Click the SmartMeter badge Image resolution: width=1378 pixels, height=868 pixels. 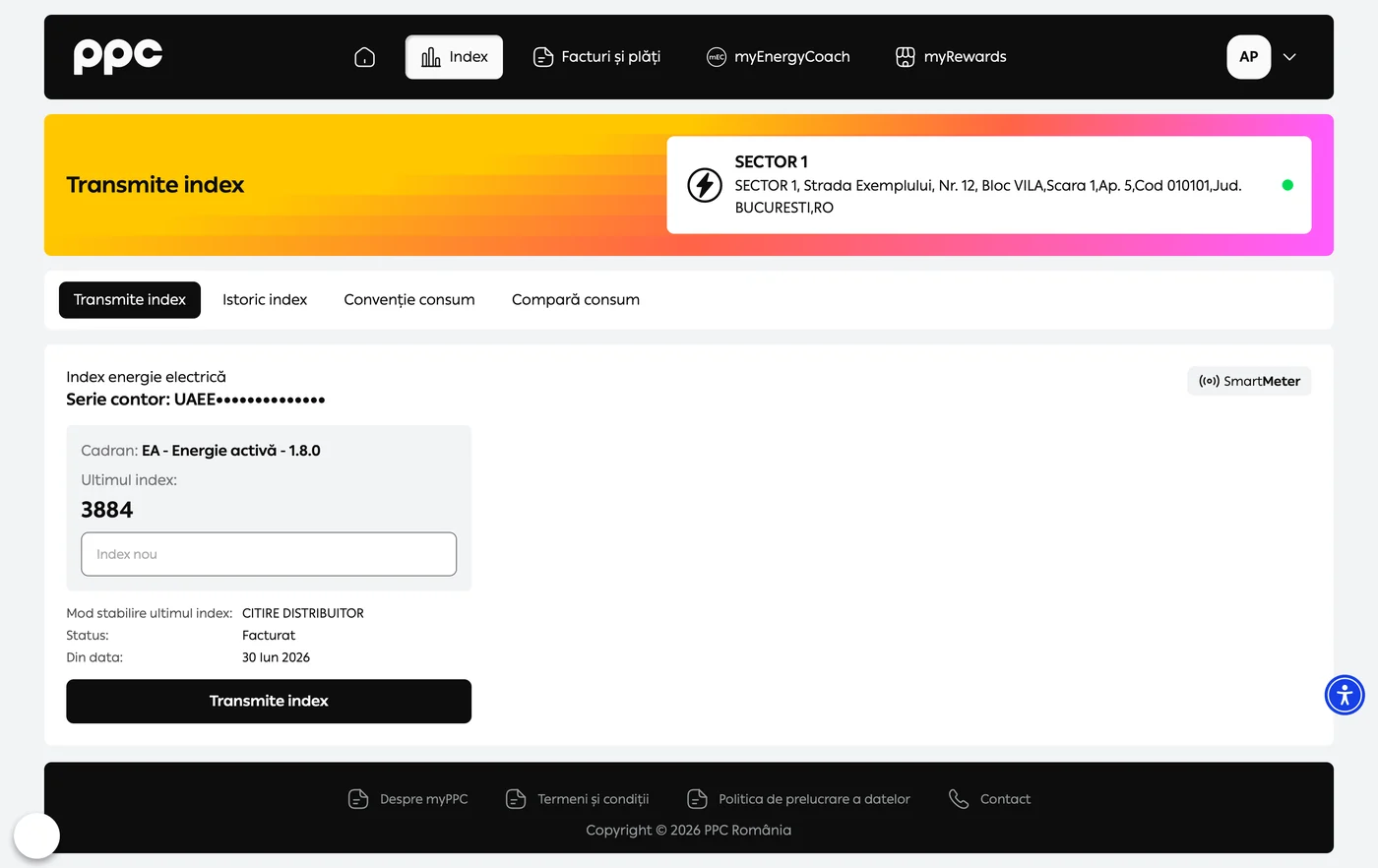[x=1249, y=381]
